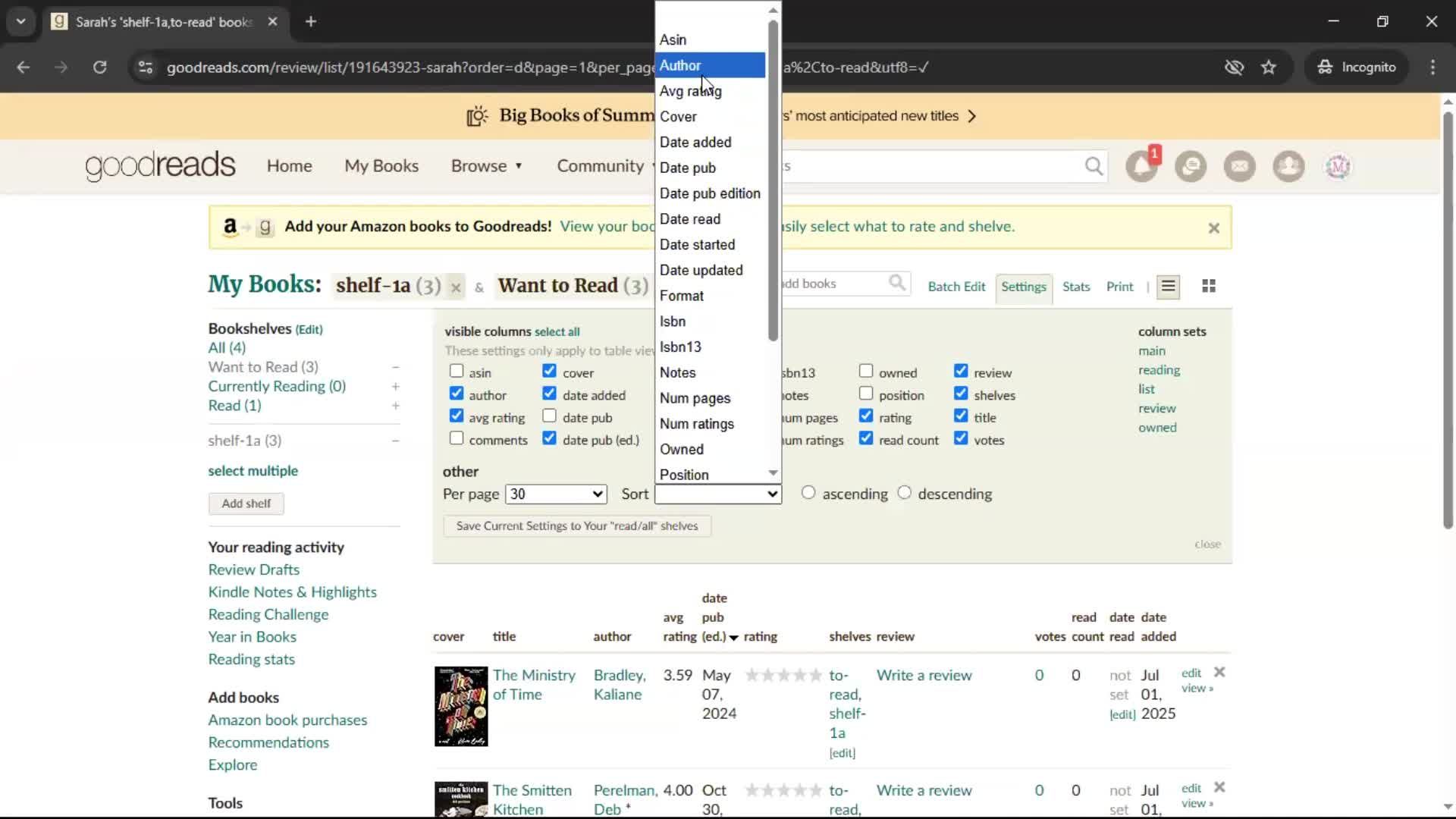Open The Ministry of Time cover thumbnail

[x=461, y=706]
